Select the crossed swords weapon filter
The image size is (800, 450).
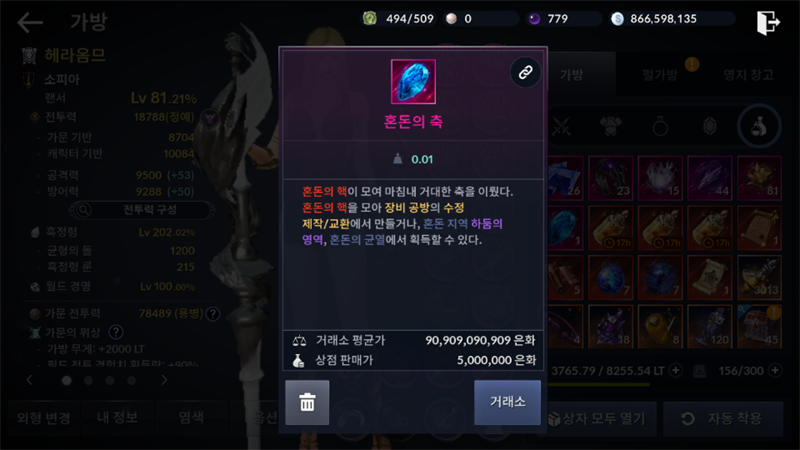coord(561,126)
